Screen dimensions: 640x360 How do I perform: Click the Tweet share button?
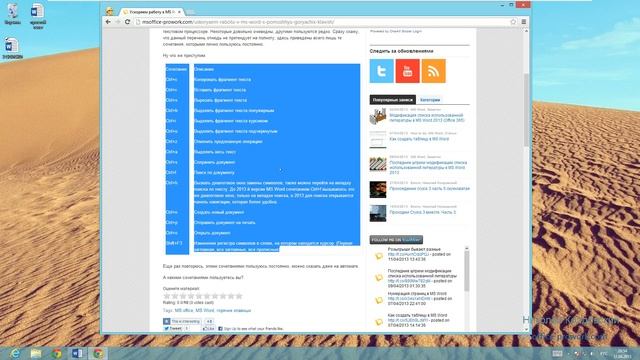coord(173,329)
